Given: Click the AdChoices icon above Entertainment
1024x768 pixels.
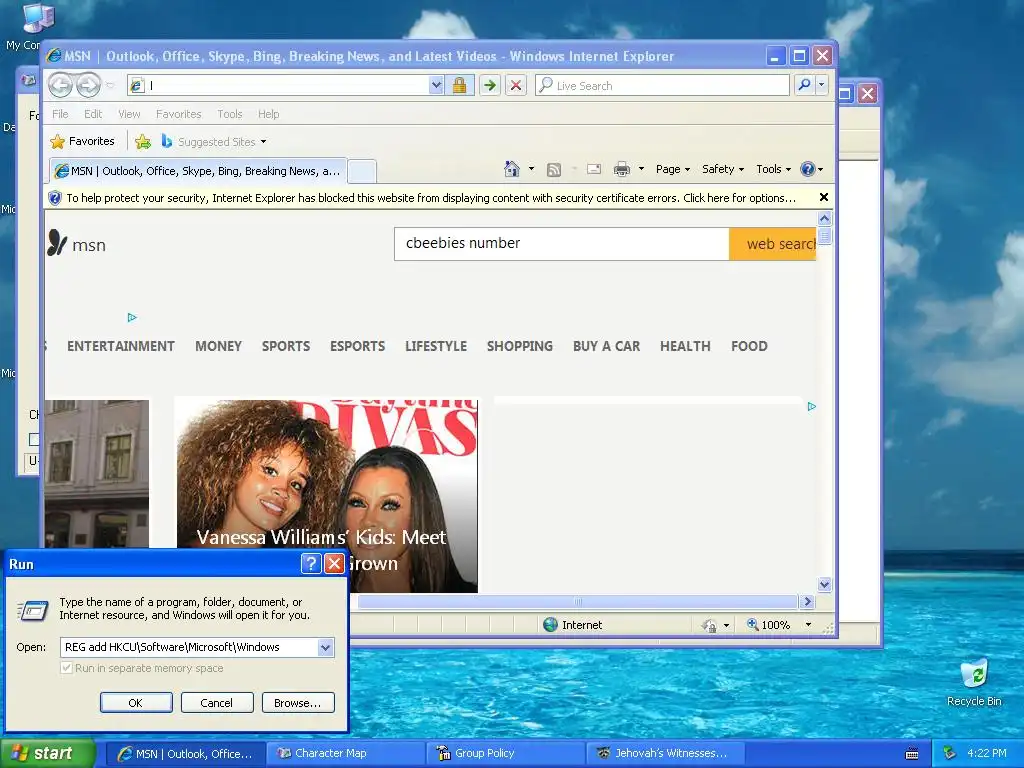Looking at the screenshot, I should coord(132,317).
